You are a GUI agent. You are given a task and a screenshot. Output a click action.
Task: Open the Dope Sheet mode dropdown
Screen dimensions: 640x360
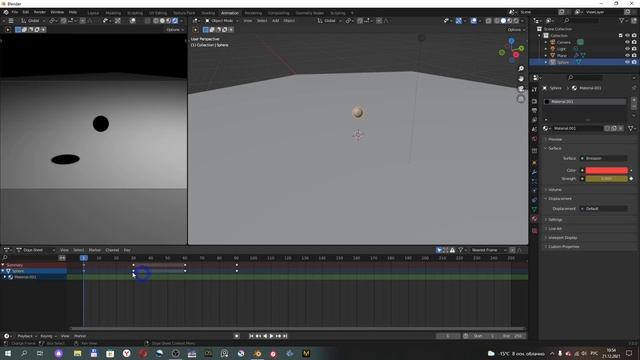pyautogui.click(x=36, y=250)
